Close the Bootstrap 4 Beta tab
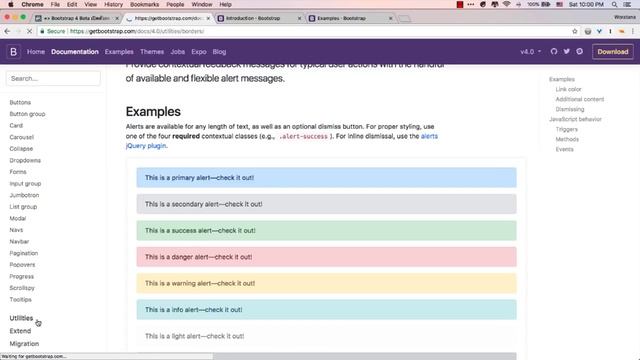This screenshot has height=360, width=640. [x=117, y=18]
